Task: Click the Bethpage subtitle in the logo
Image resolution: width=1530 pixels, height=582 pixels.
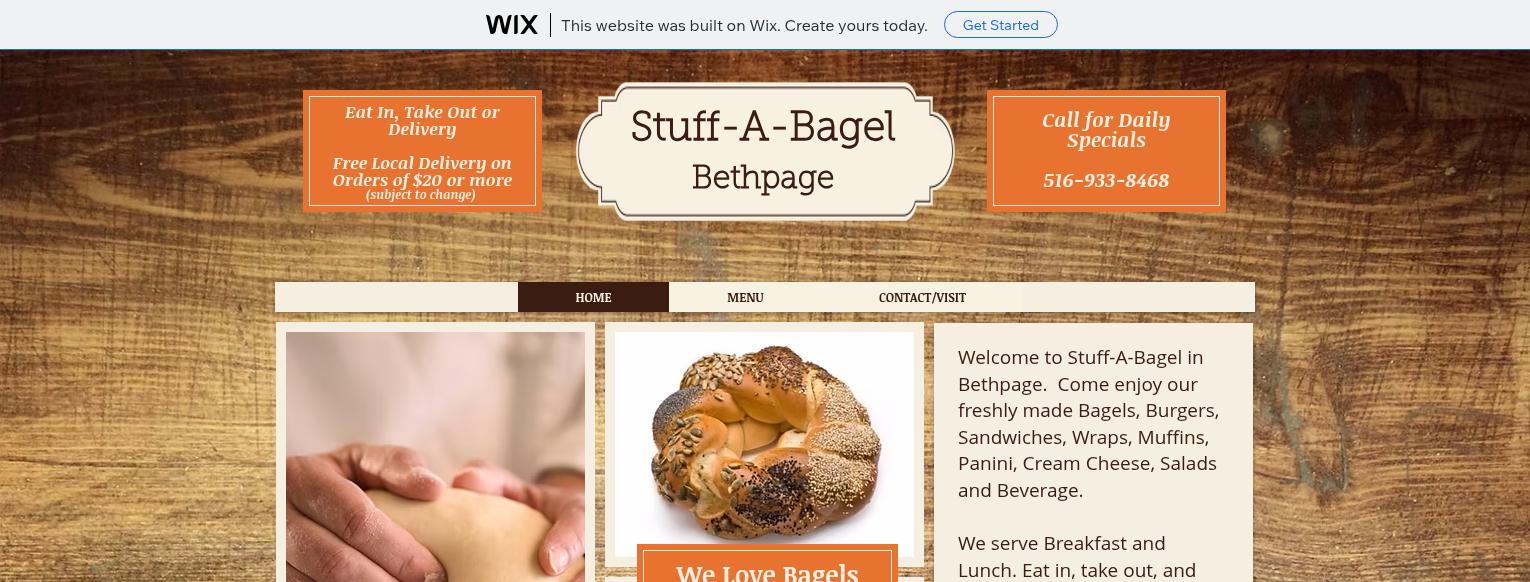Action: (x=763, y=178)
